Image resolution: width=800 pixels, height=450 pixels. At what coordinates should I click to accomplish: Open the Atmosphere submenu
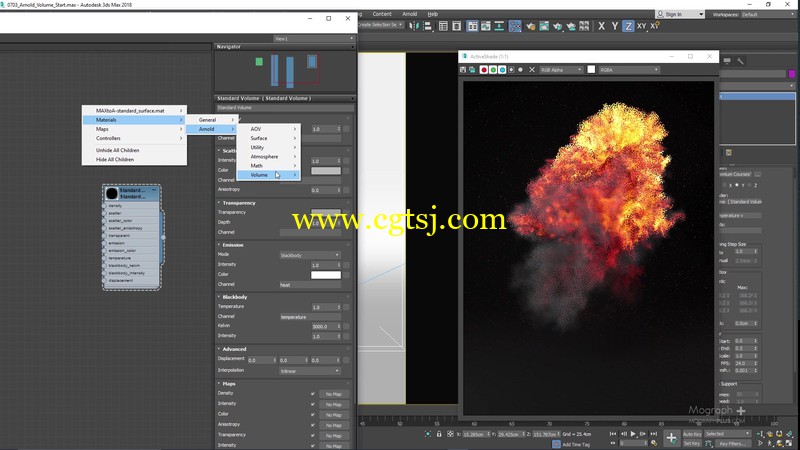(268, 157)
